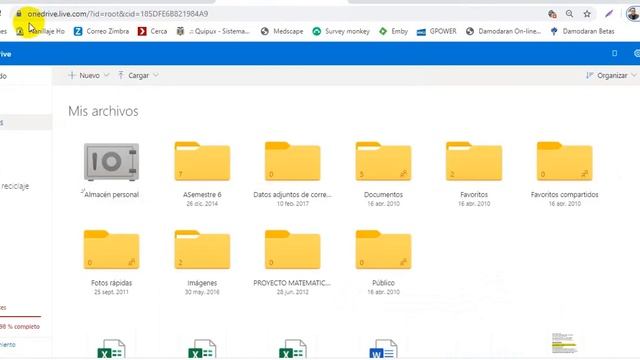
Task: Click the translate page icon in address bar
Action: (552, 14)
